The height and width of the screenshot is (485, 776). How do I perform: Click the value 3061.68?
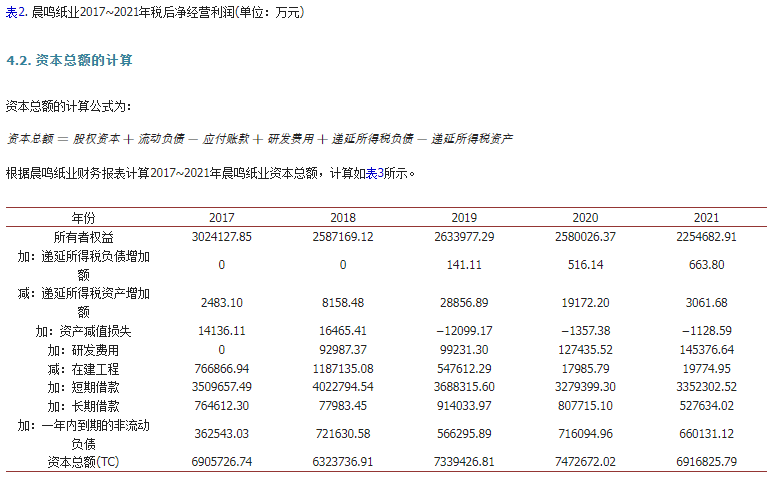click(x=707, y=302)
